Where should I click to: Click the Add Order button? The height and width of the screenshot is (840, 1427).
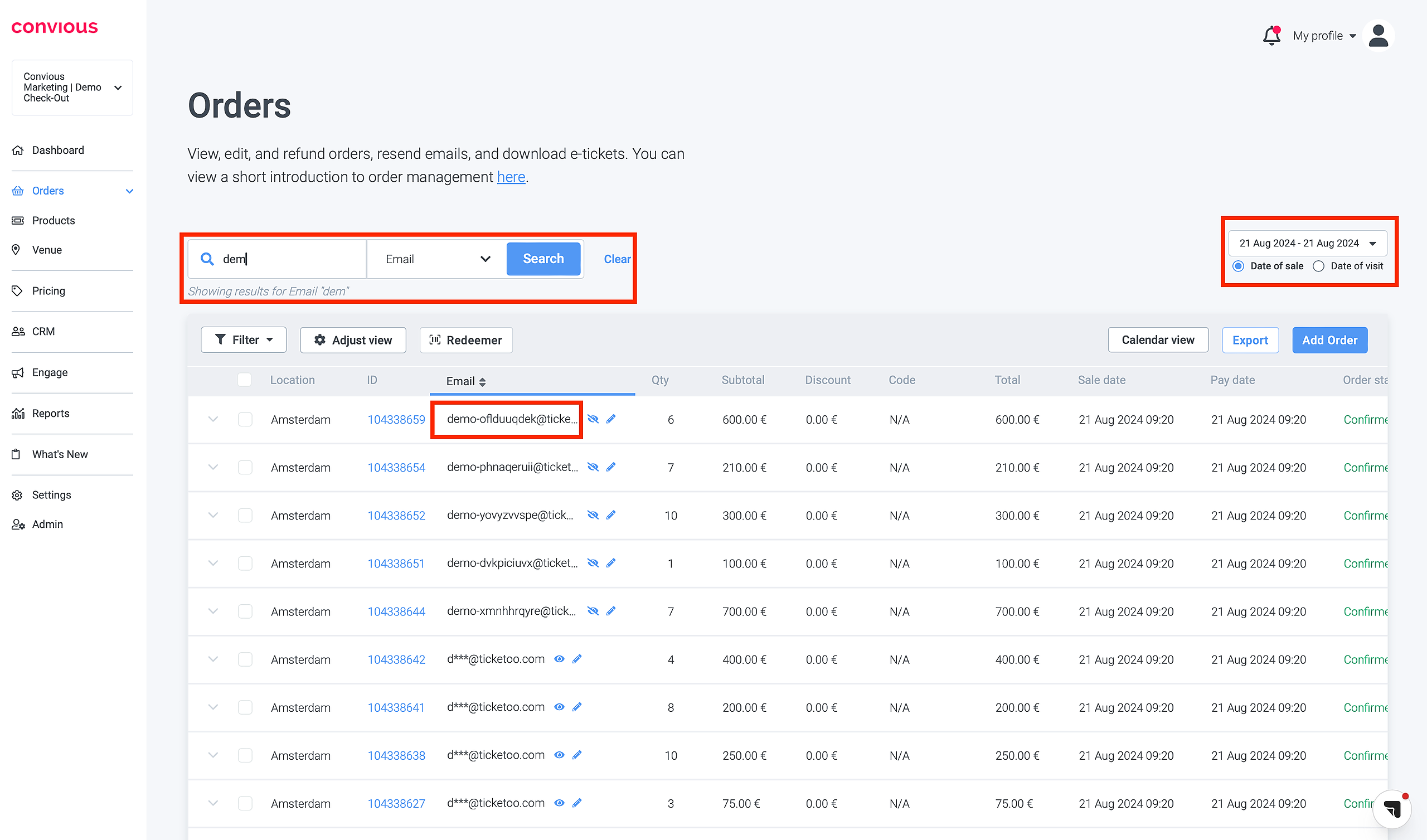1329,340
